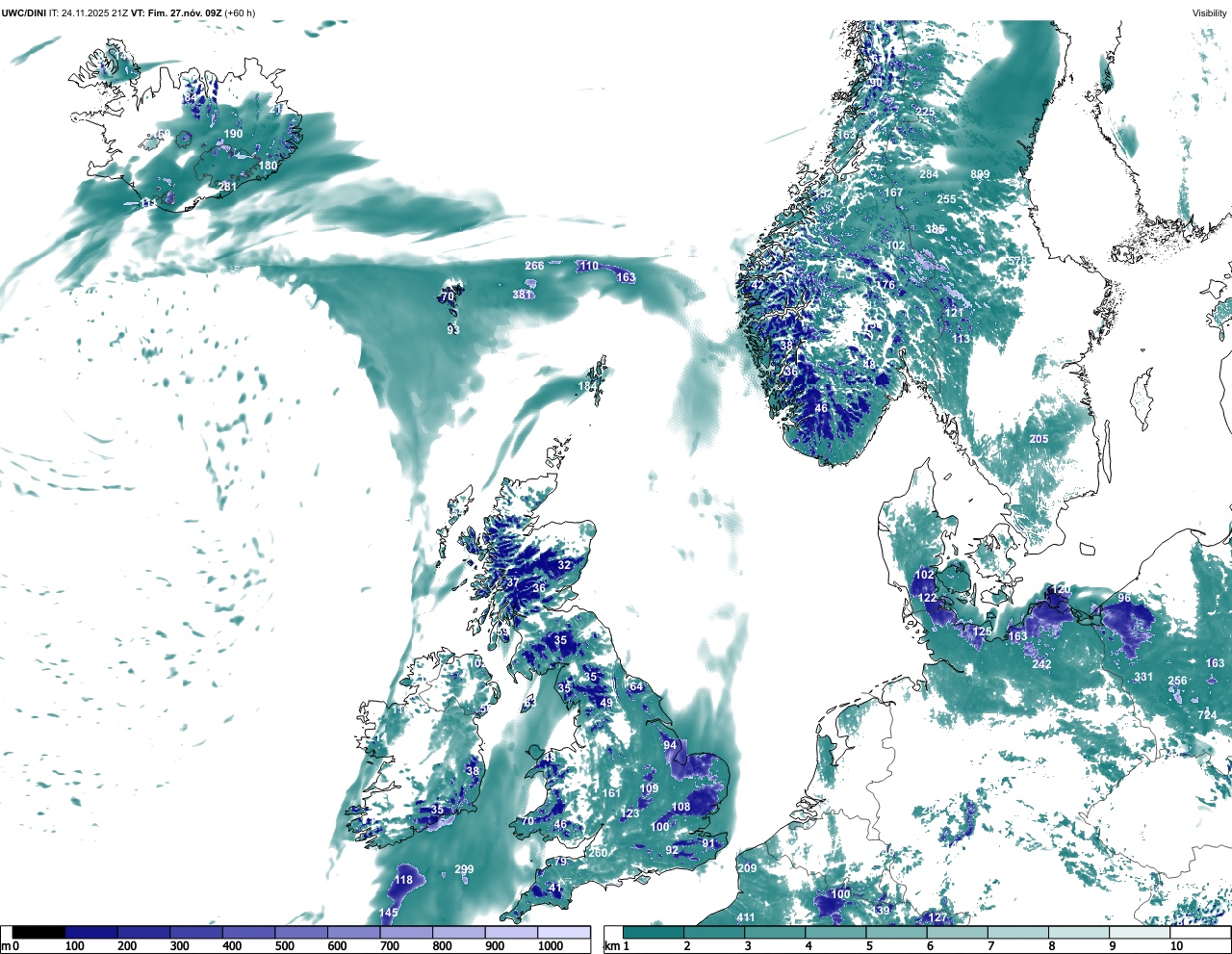Click visibility value 205 in southern Sweden
Image resolution: width=1232 pixels, height=954 pixels.
(1039, 439)
